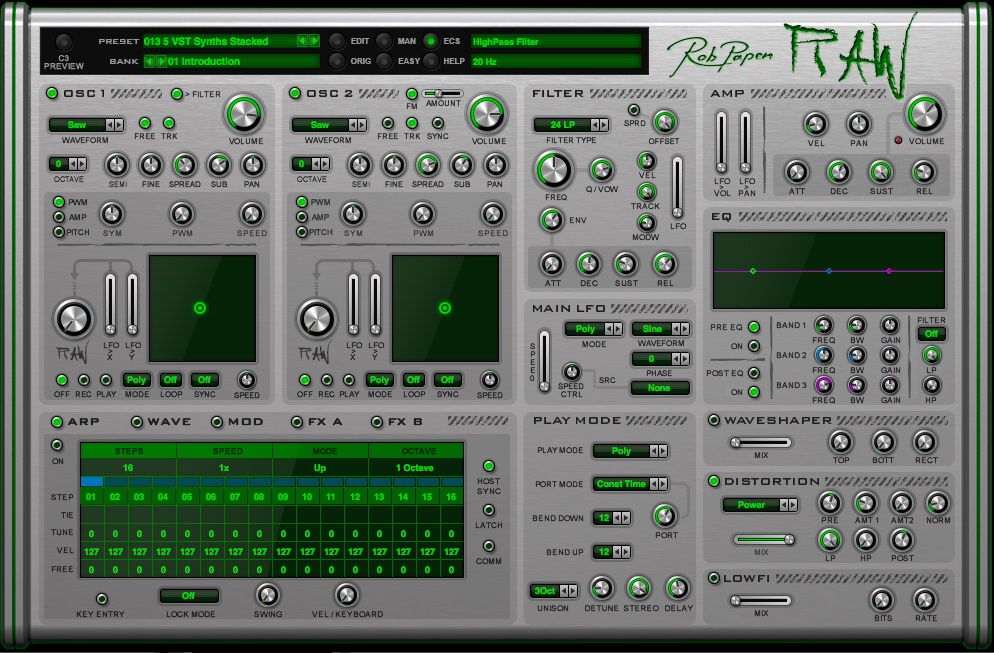Click the OSC 2 volume knob

tap(487, 114)
